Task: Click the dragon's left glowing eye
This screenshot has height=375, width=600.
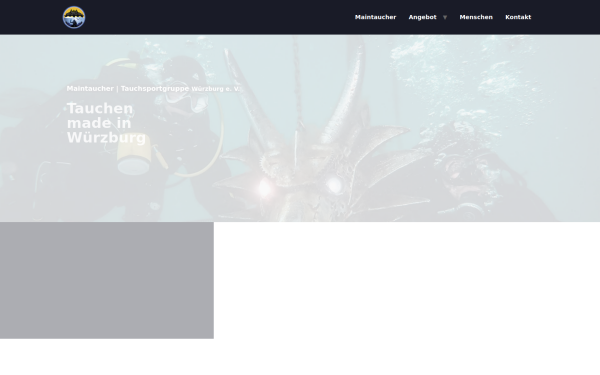Action: 264,188
